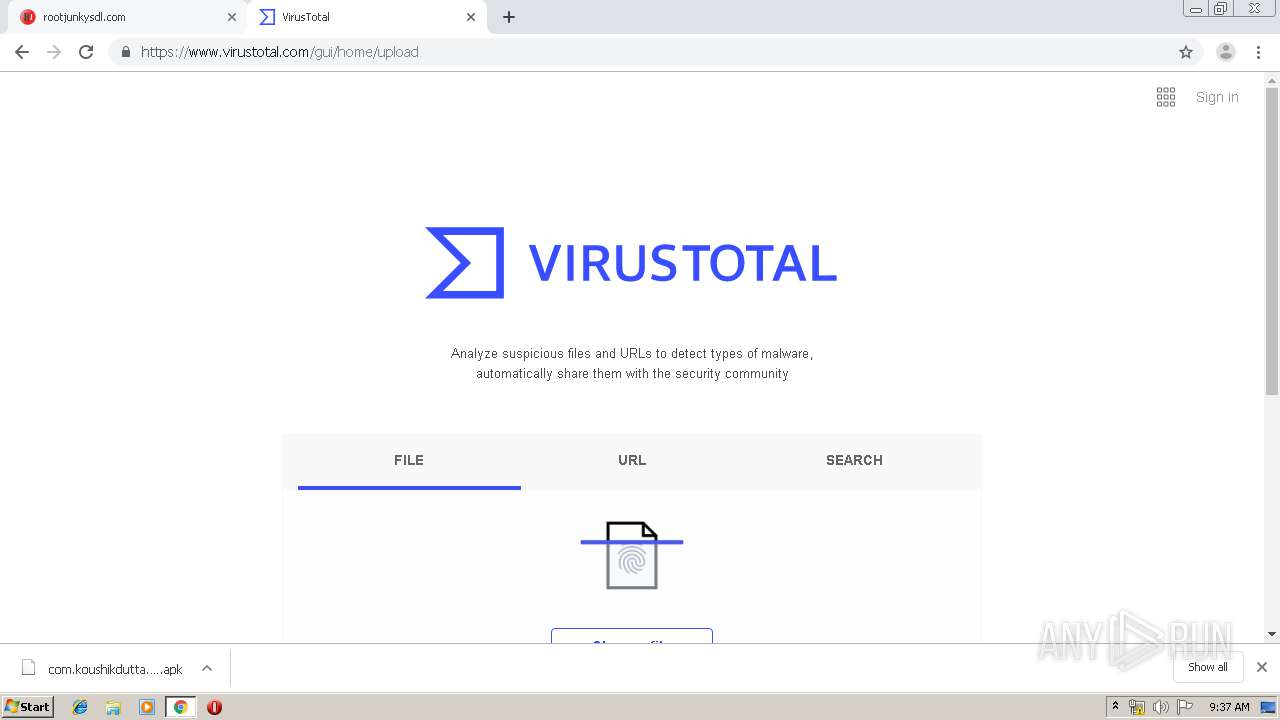Click the browser forward arrow
The height and width of the screenshot is (720, 1280).
click(x=54, y=52)
